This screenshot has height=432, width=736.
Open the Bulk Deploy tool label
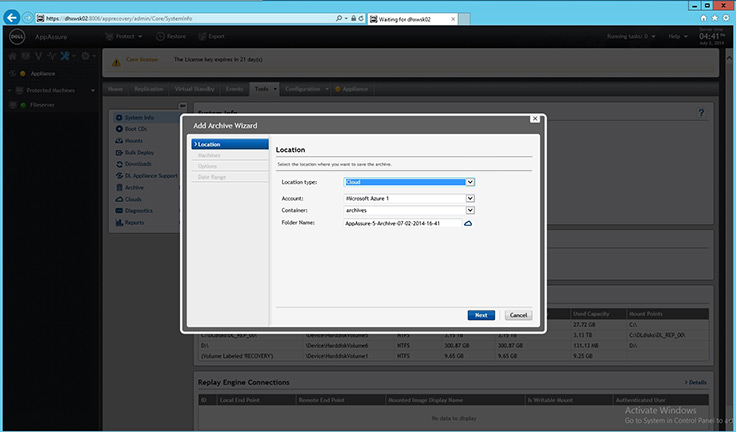click(139, 153)
